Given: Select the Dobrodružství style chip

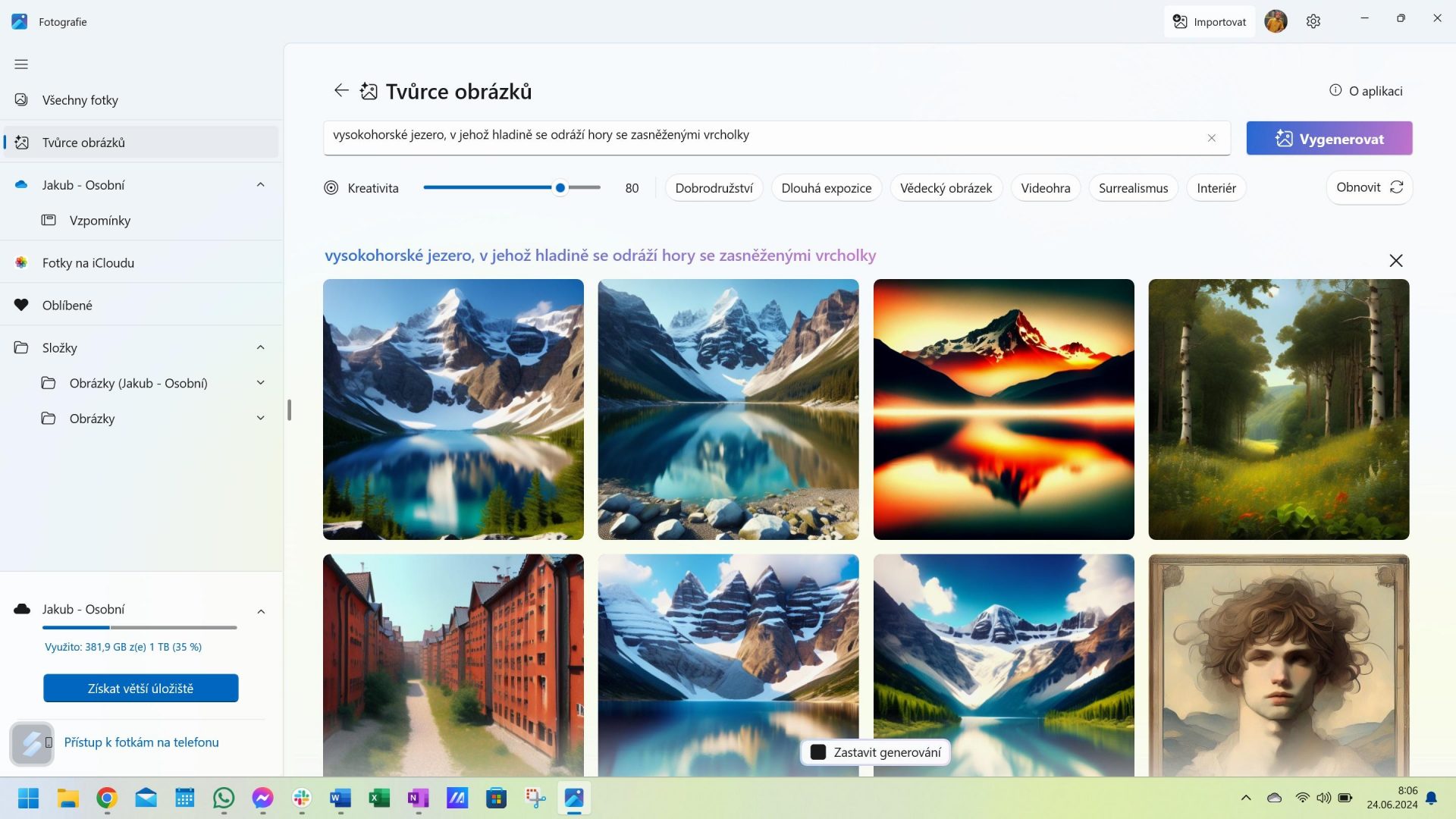Looking at the screenshot, I should coord(714,188).
